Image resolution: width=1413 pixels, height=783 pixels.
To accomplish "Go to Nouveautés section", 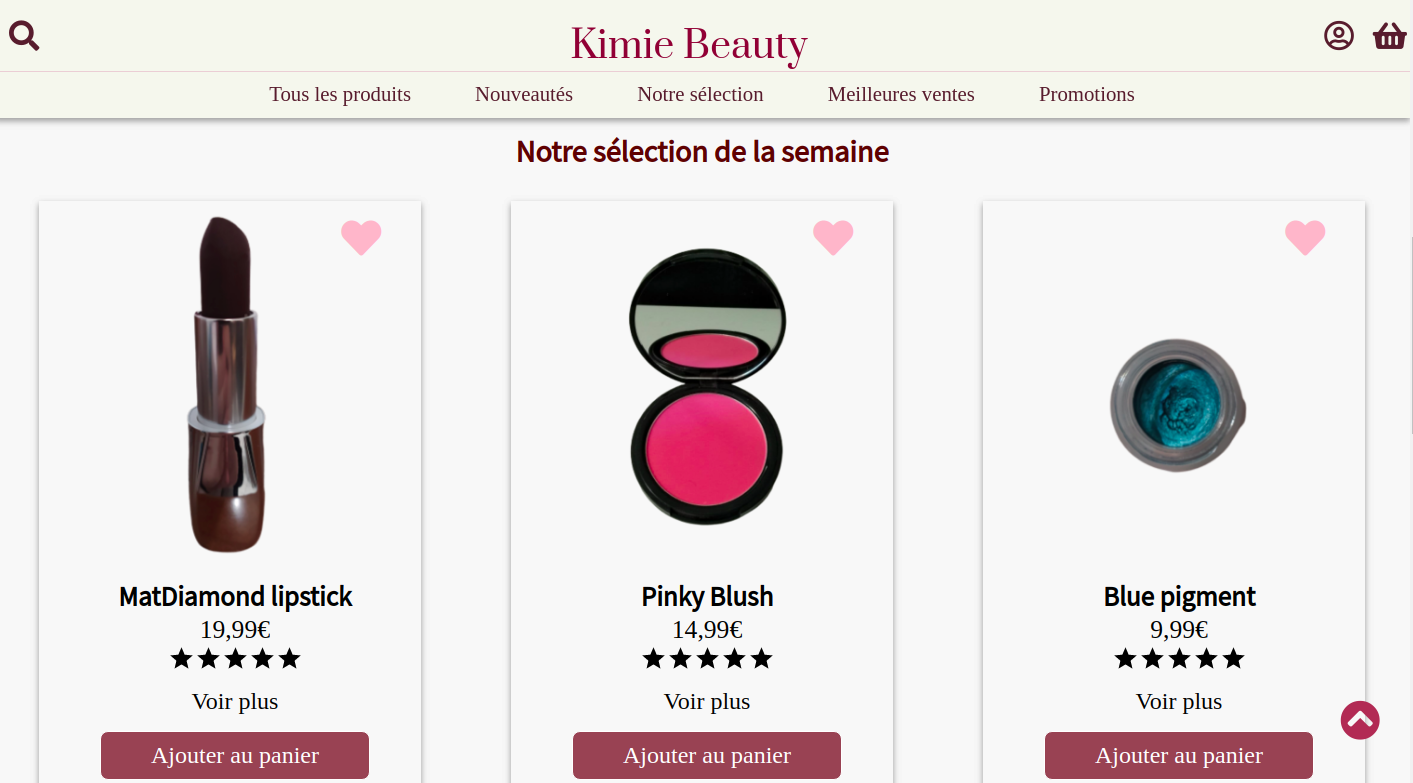I will point(524,94).
